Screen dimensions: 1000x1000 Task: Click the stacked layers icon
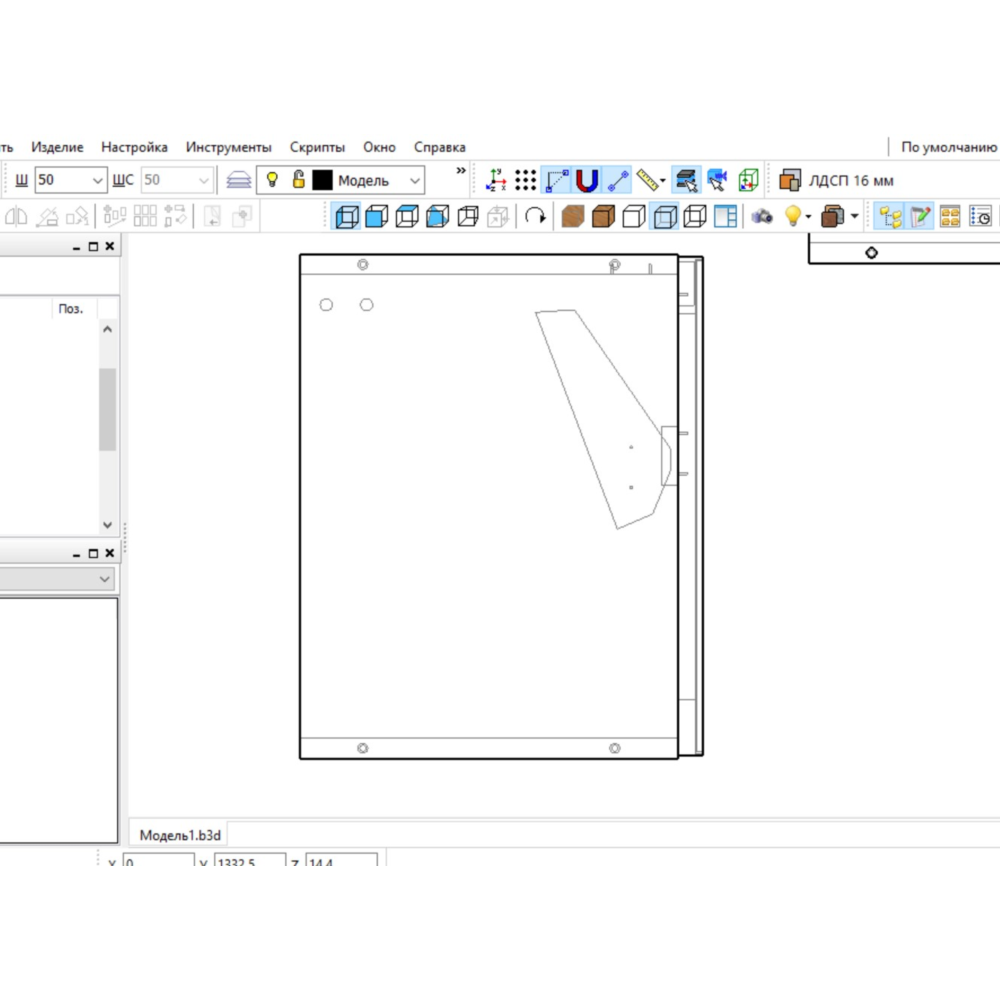point(238,181)
